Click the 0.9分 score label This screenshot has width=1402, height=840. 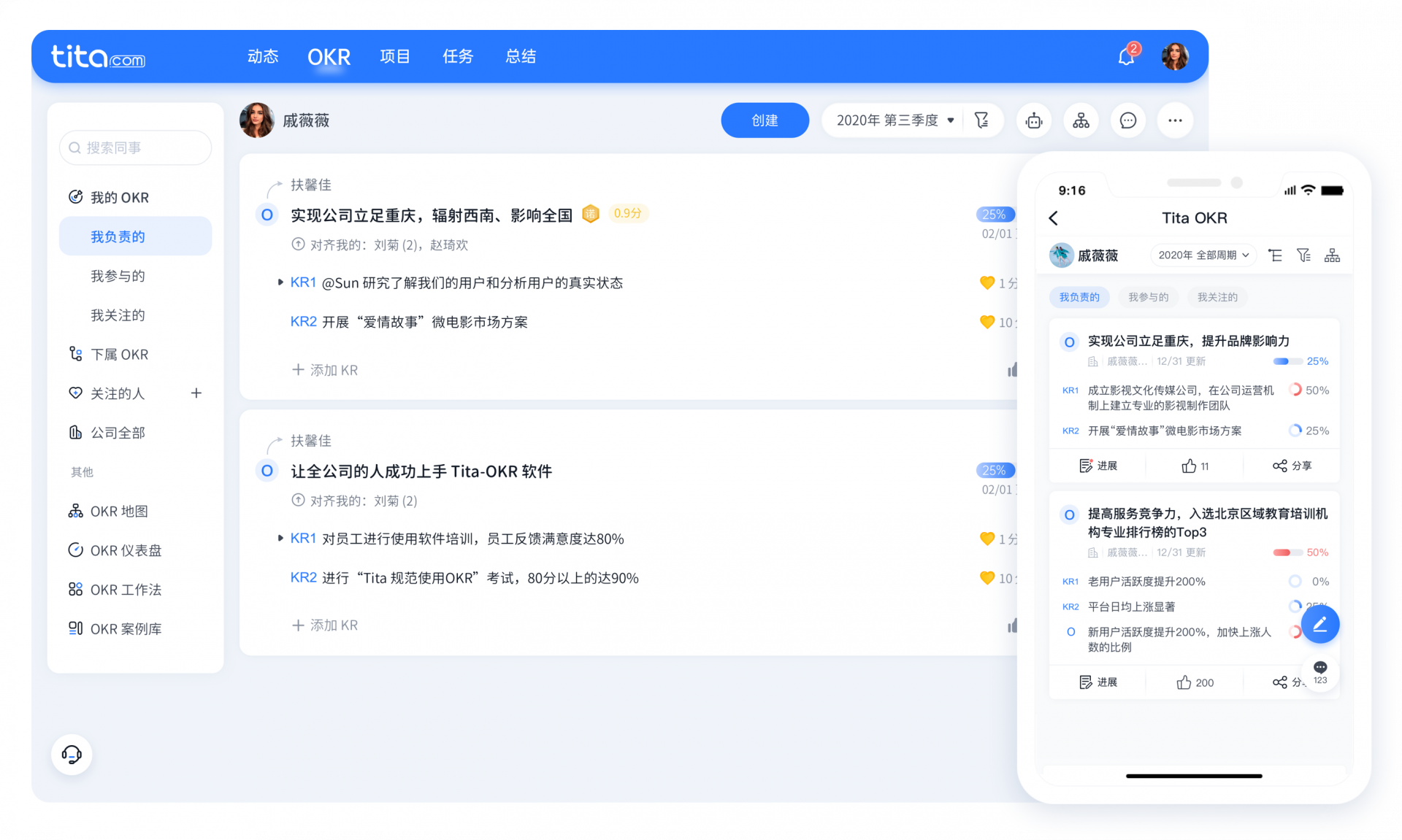click(627, 213)
